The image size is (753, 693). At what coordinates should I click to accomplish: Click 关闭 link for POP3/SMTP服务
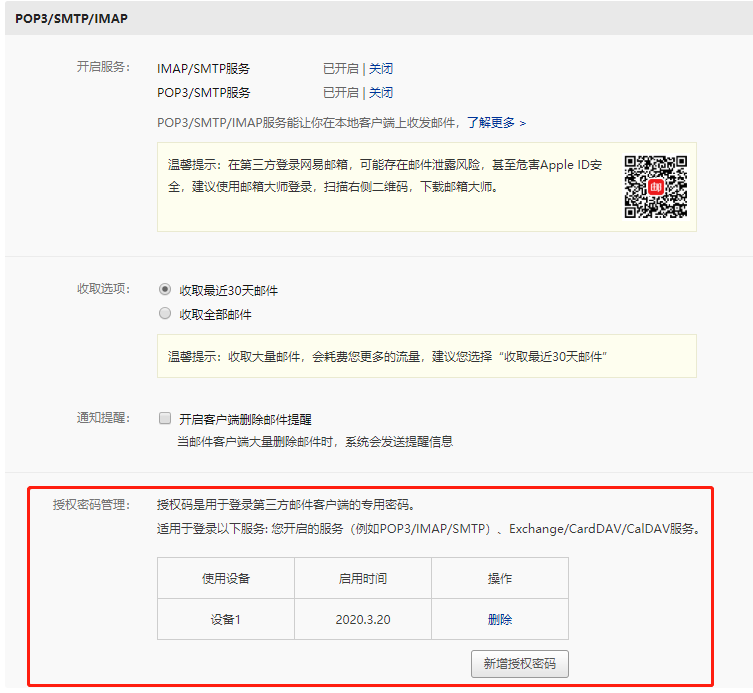(x=381, y=92)
